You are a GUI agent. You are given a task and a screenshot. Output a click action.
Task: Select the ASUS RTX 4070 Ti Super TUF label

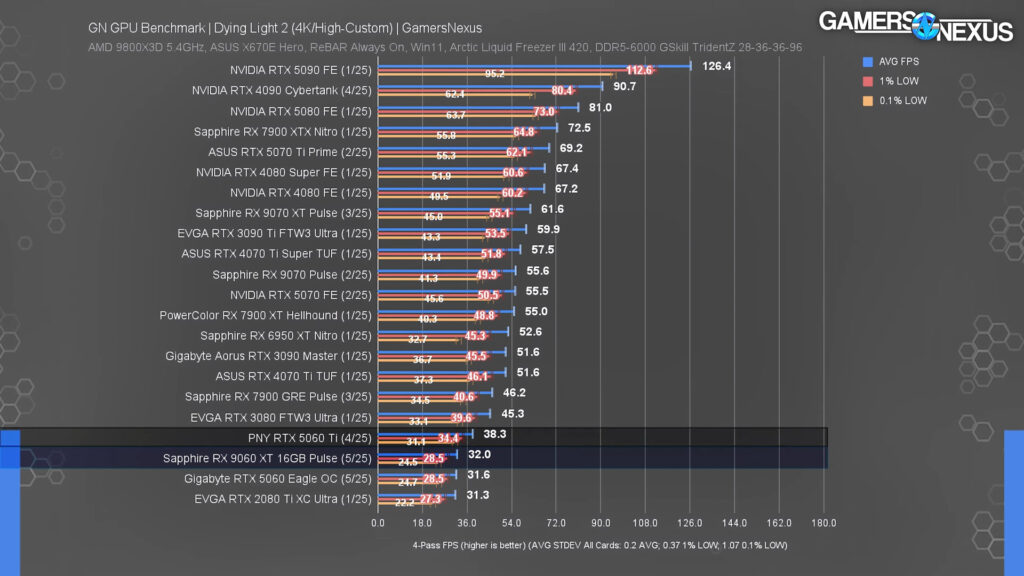click(276, 253)
